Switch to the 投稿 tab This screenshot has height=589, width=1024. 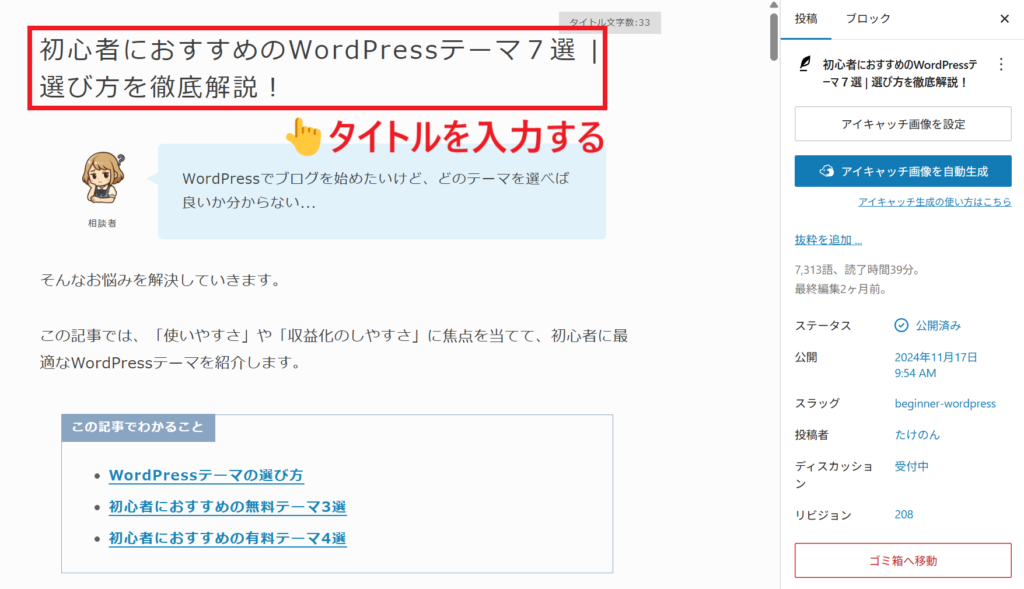tap(806, 19)
